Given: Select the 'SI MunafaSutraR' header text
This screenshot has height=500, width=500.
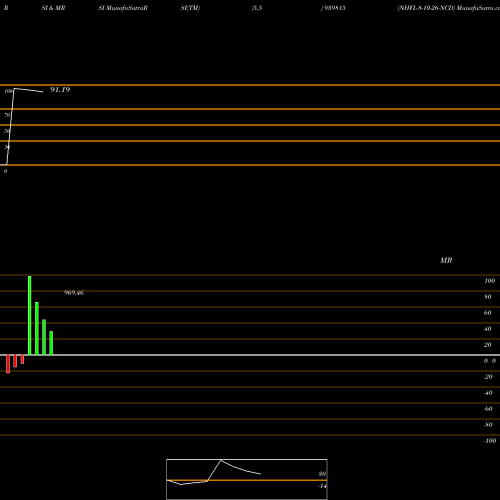Looking at the screenshot, I should (123, 8).
